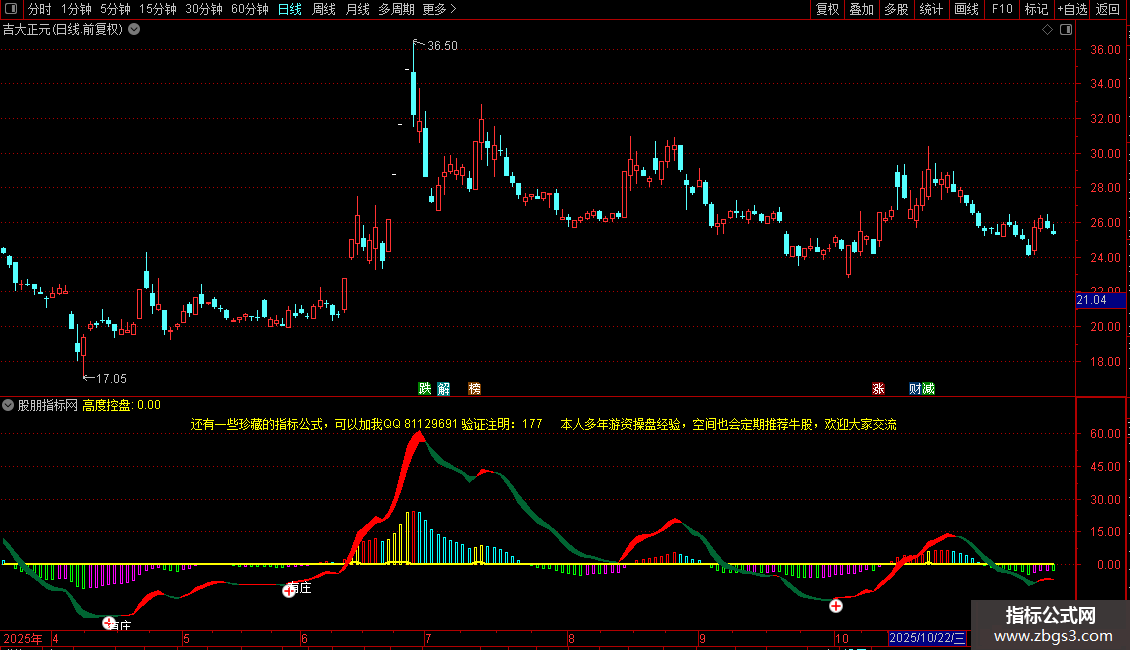
Task: Open the 多股 multi-stock view
Action: (897, 9)
